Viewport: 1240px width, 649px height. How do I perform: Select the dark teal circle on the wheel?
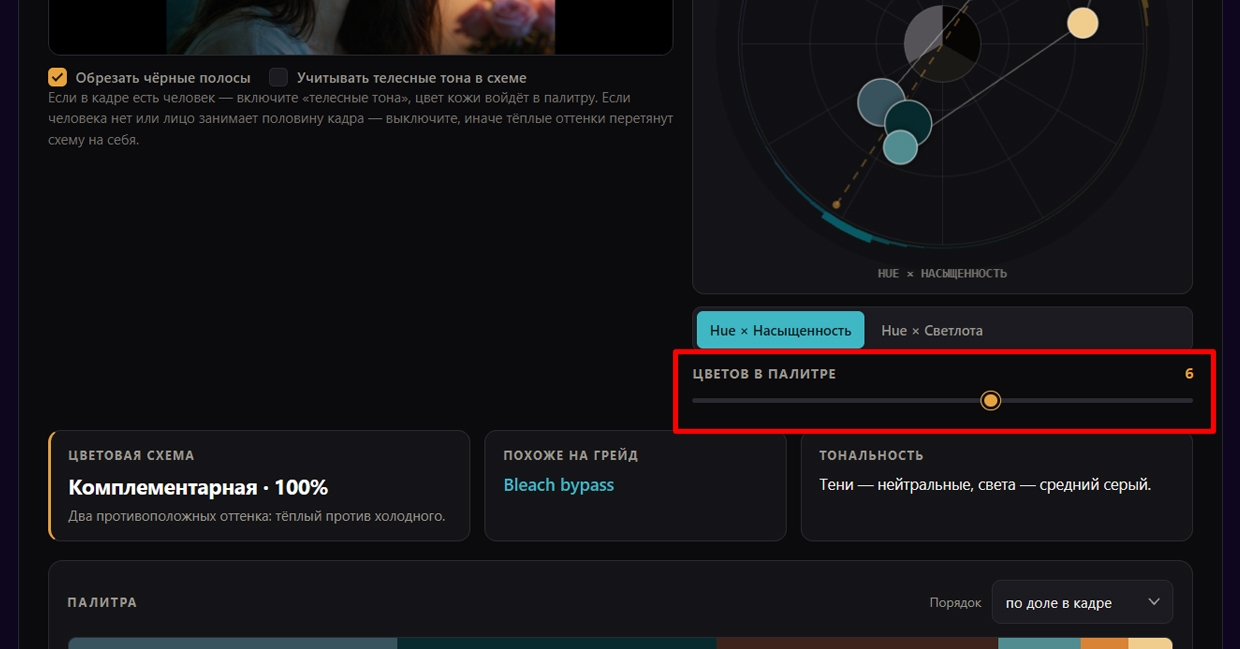(x=908, y=124)
